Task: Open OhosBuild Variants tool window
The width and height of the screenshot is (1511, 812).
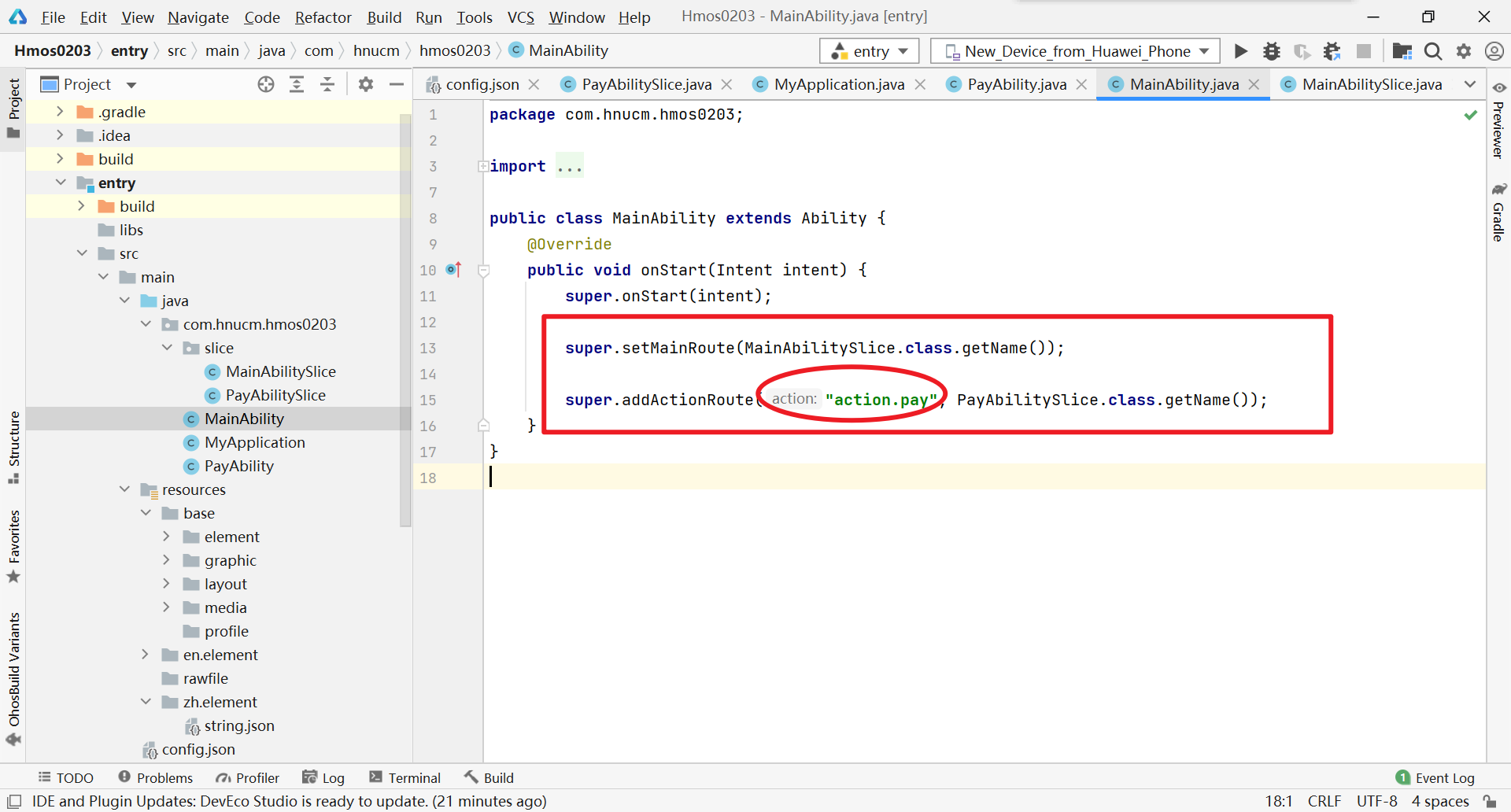Action: pos(13,678)
